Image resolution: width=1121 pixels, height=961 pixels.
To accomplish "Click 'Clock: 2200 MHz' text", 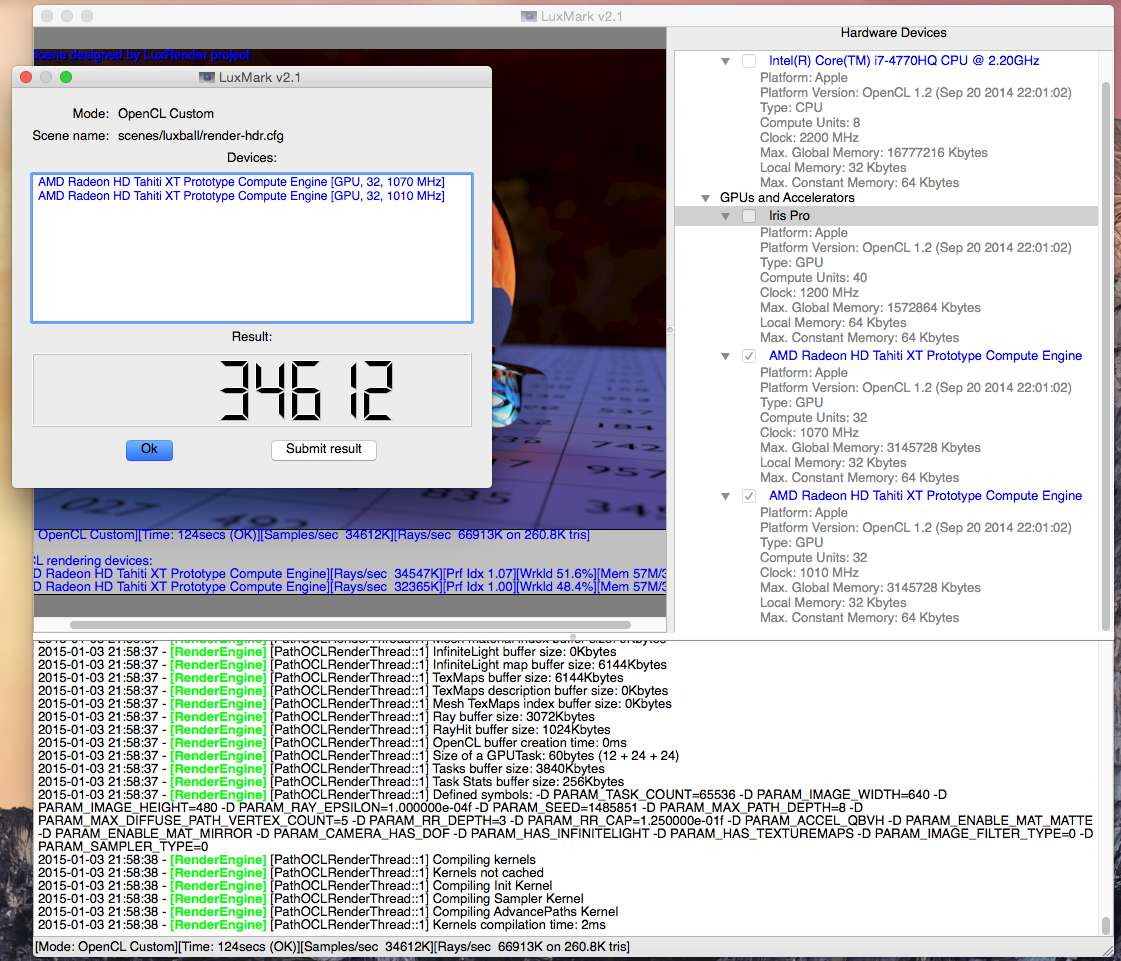I will tap(809, 138).
